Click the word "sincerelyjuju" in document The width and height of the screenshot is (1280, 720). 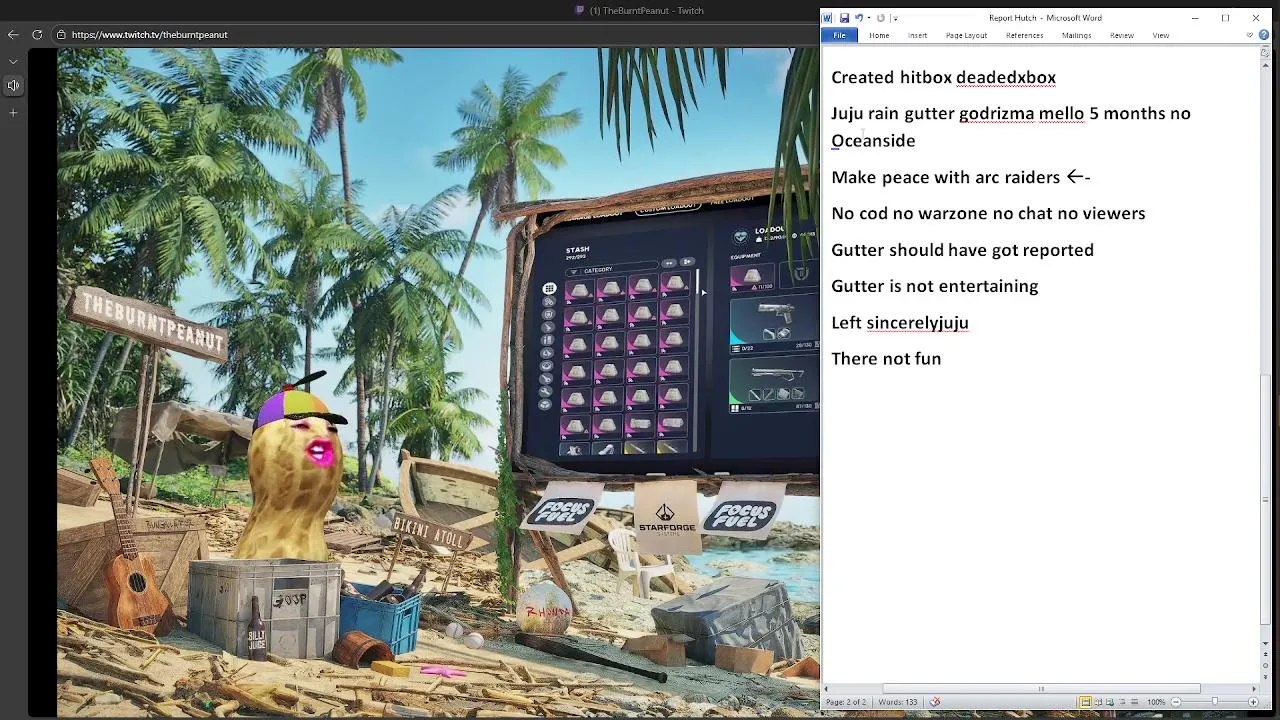pyautogui.click(x=917, y=323)
